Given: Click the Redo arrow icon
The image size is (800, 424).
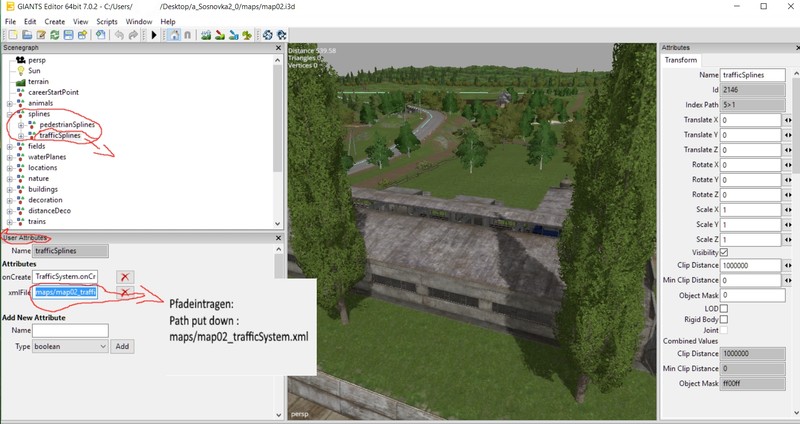Looking at the screenshot, I should [x=134, y=35].
